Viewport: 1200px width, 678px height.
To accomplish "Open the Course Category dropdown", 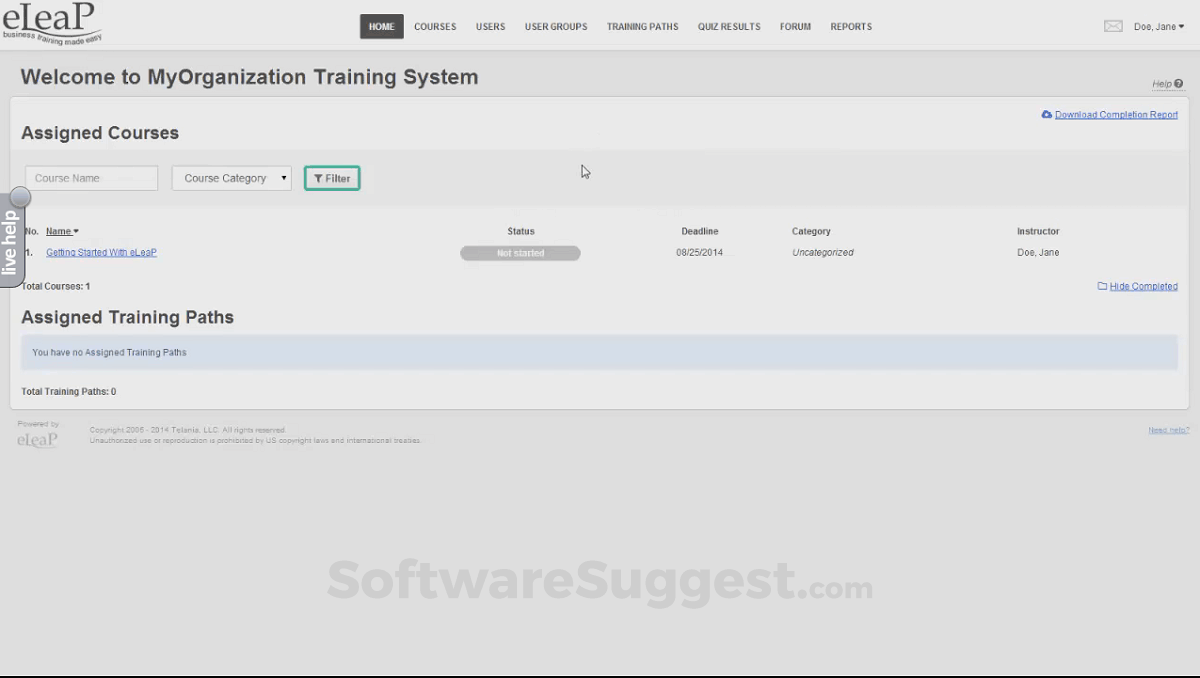I will pos(231,177).
